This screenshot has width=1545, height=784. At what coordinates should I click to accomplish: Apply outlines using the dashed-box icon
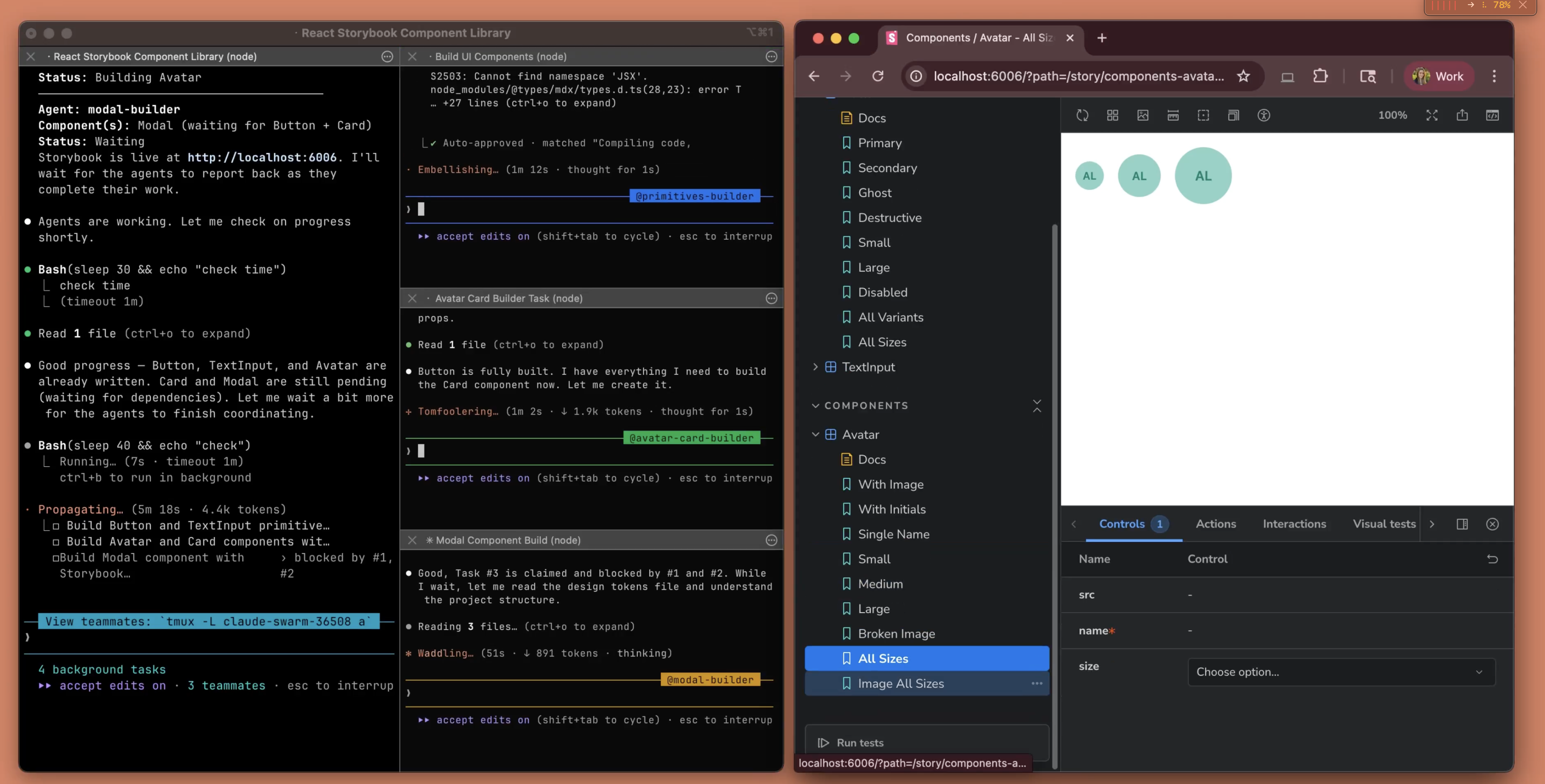coord(1203,115)
